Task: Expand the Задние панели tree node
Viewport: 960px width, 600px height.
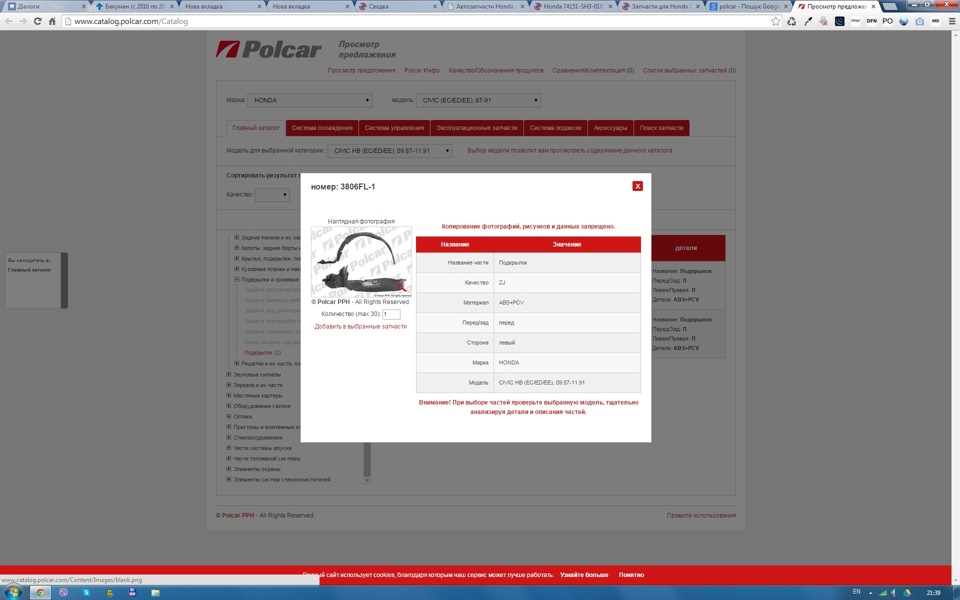Action: pos(236,238)
